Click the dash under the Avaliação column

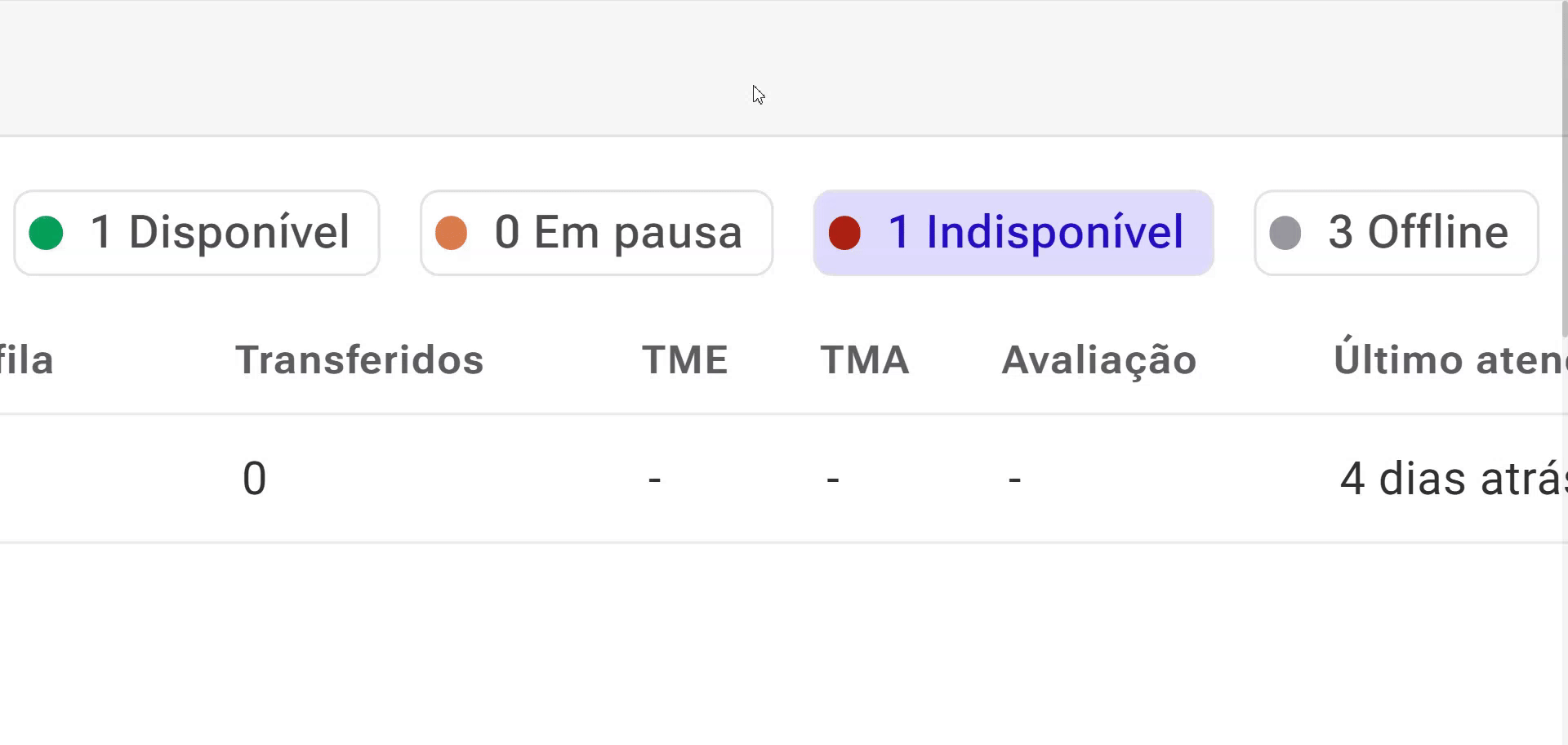(1014, 479)
